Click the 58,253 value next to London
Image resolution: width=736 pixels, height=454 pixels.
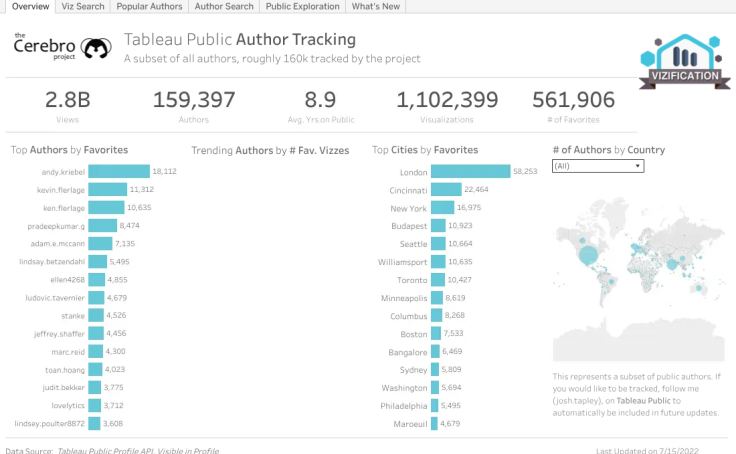525,171
